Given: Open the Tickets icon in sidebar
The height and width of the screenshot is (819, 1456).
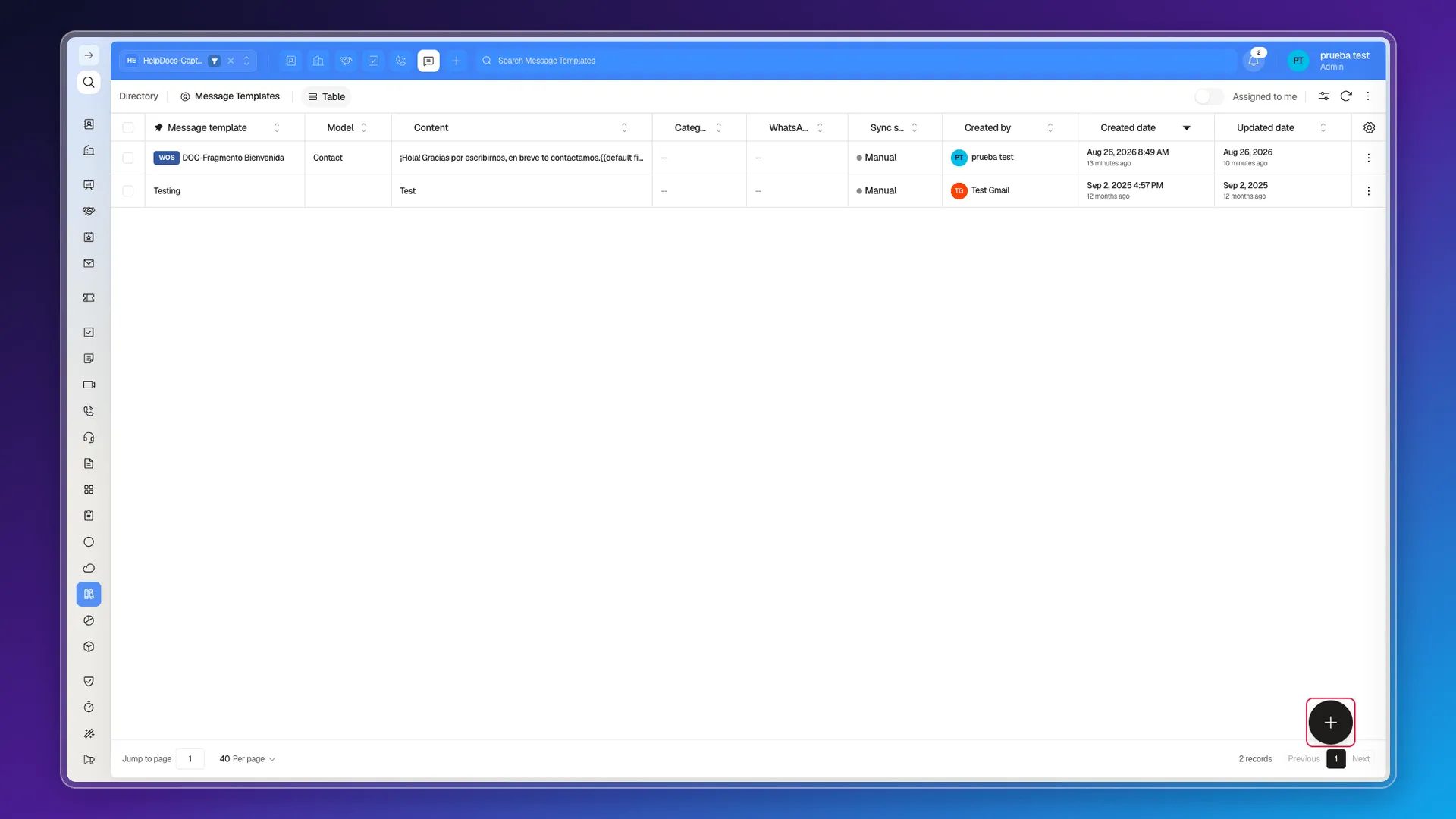Looking at the screenshot, I should point(89,298).
